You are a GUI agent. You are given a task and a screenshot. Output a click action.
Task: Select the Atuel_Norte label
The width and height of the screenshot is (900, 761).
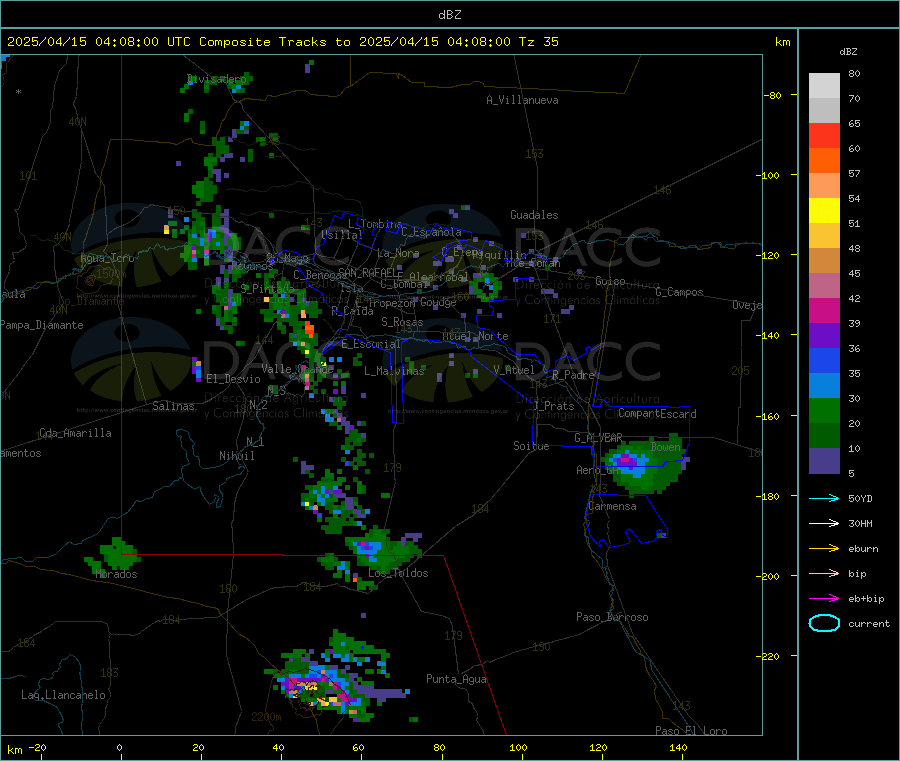click(475, 336)
